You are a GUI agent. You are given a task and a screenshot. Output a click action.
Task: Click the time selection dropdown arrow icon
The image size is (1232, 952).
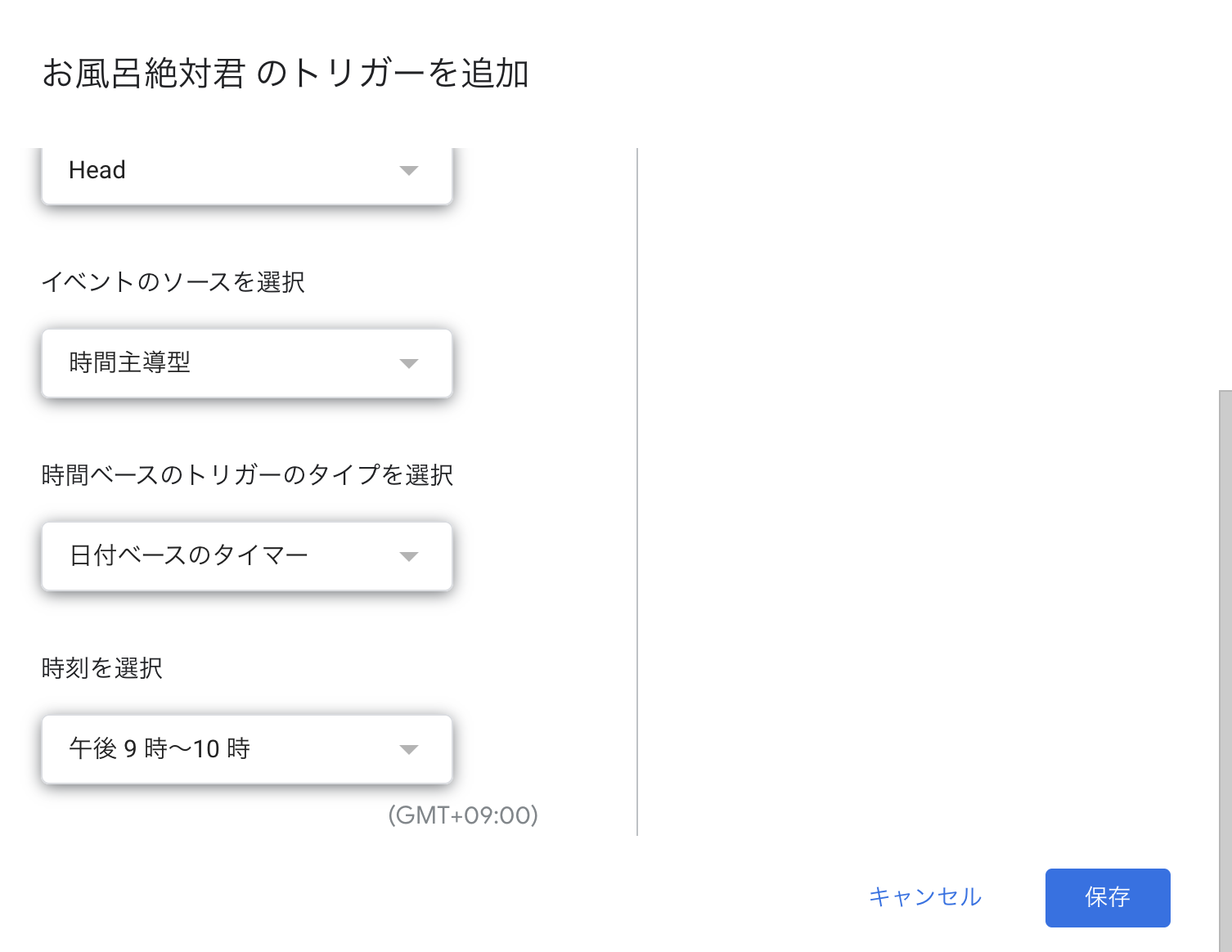pos(409,748)
